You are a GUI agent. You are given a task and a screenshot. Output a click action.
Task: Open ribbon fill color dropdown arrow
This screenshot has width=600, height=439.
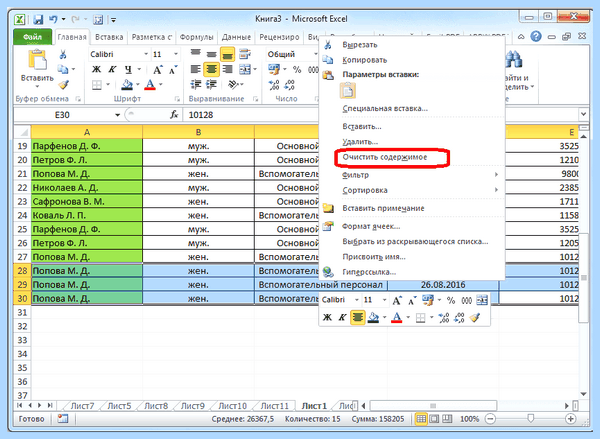tap(137, 85)
